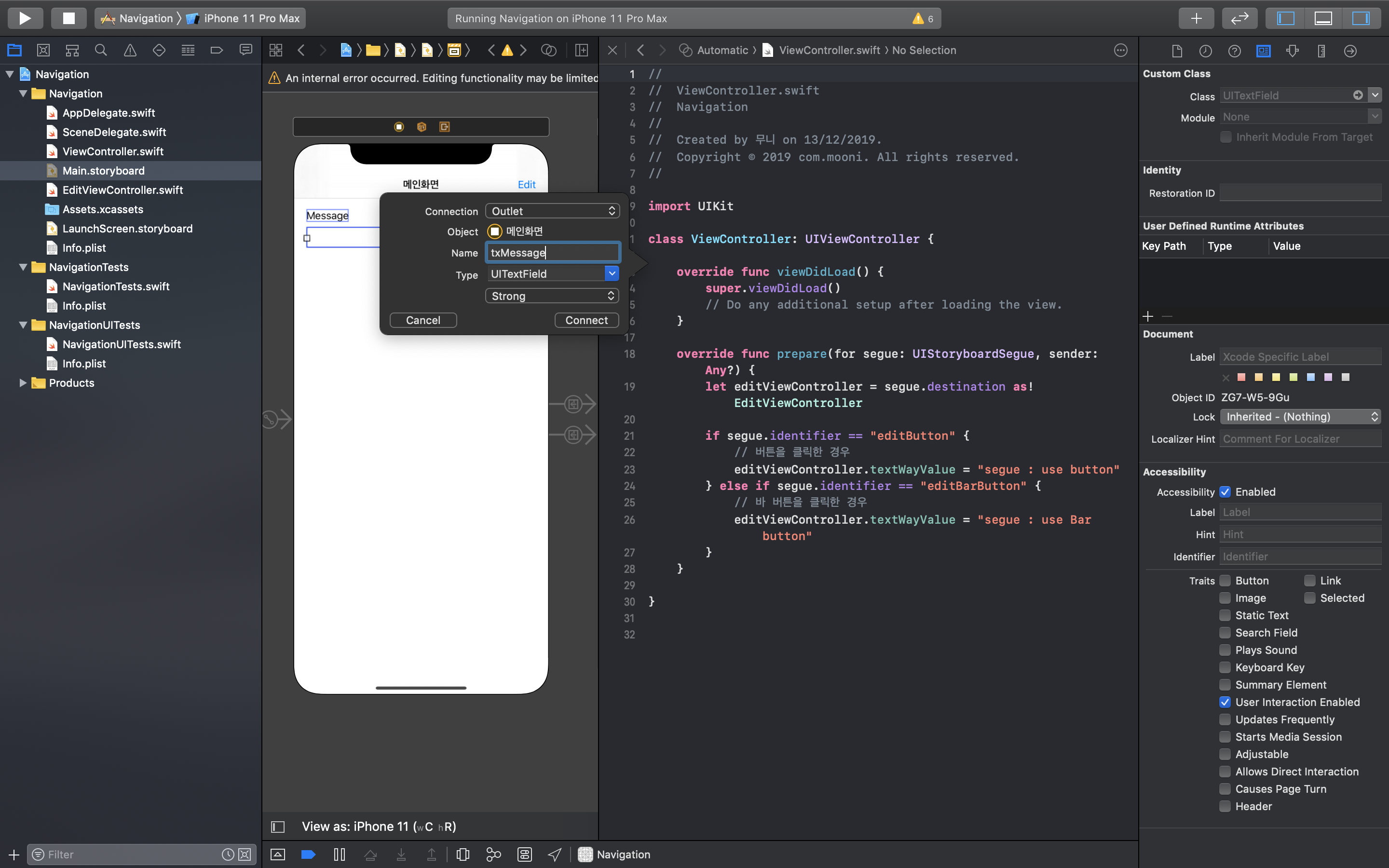
Task: Open the Find navigator magnifier icon
Action: click(x=101, y=51)
